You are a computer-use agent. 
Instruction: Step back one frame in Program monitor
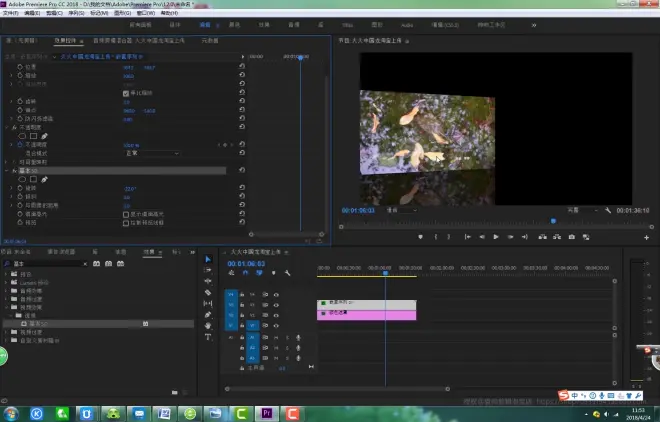pos(482,237)
